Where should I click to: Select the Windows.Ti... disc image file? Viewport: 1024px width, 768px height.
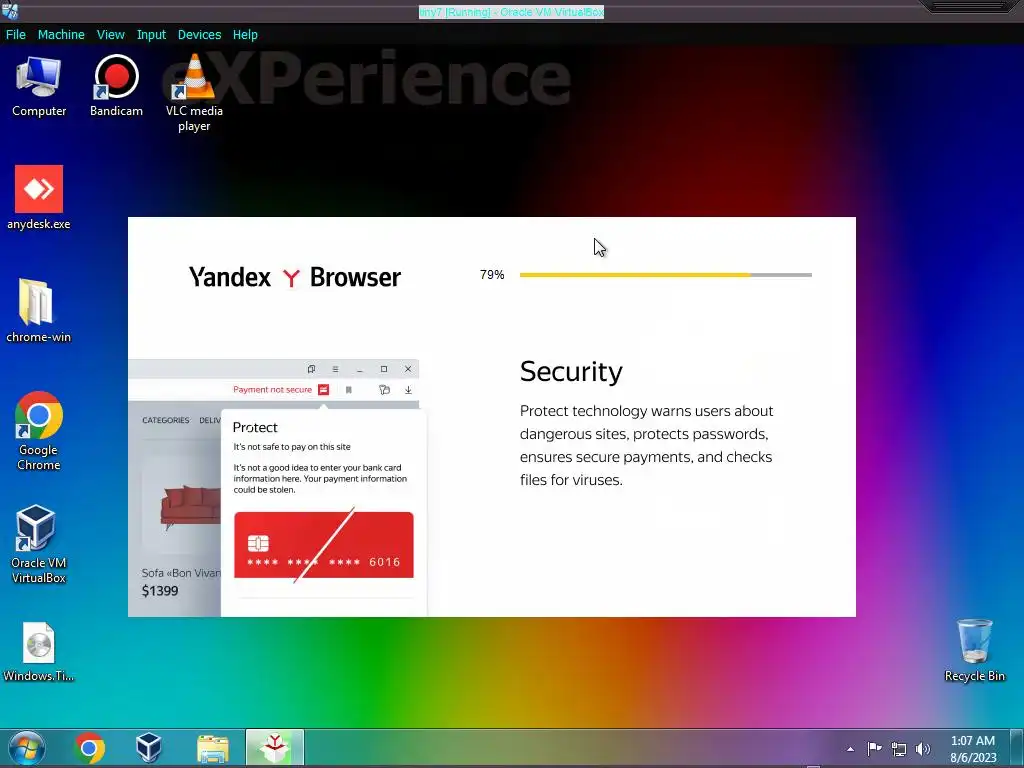pyautogui.click(x=38, y=652)
